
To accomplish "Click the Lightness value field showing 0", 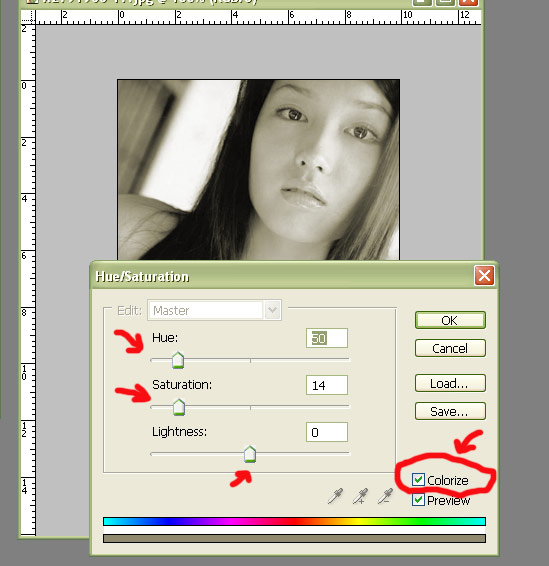I will 327,432.
